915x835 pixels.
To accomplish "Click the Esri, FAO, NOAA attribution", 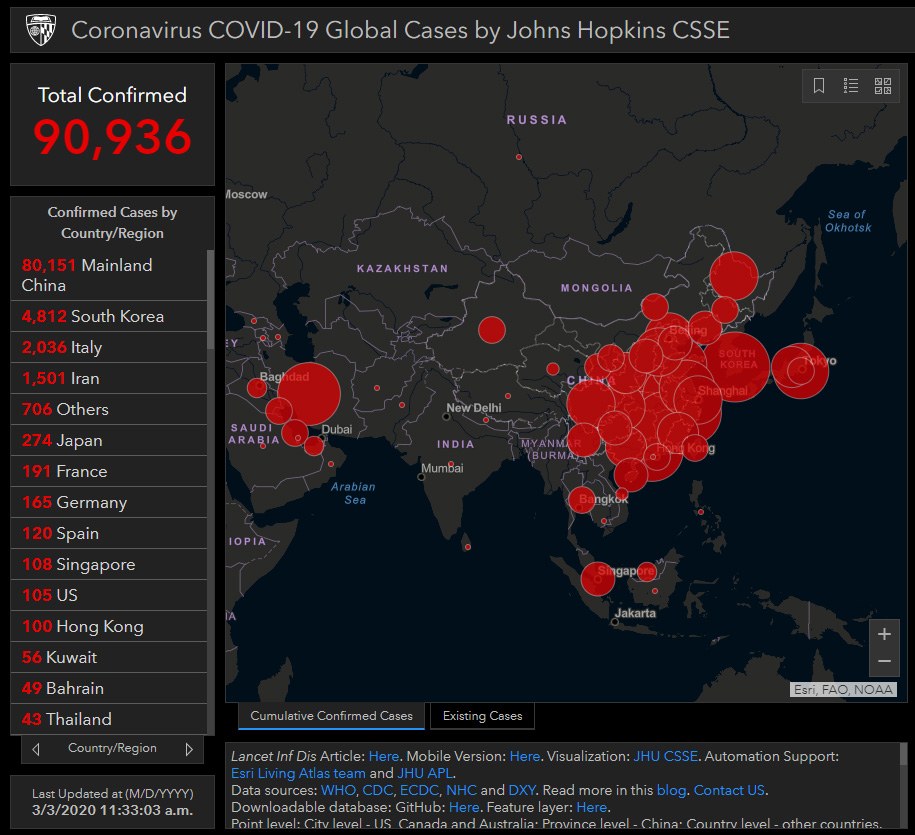I will click(843, 690).
